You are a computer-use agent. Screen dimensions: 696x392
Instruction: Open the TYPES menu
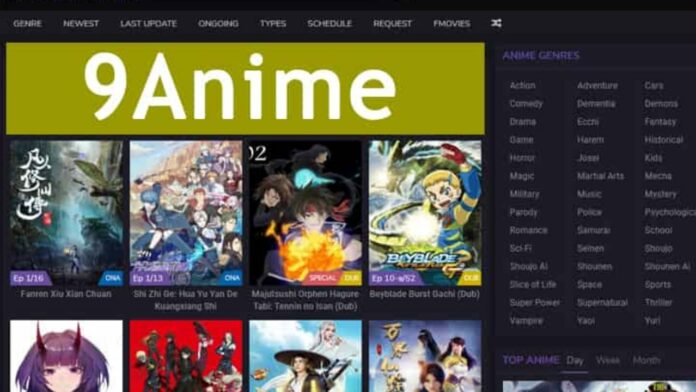pyautogui.click(x=273, y=24)
